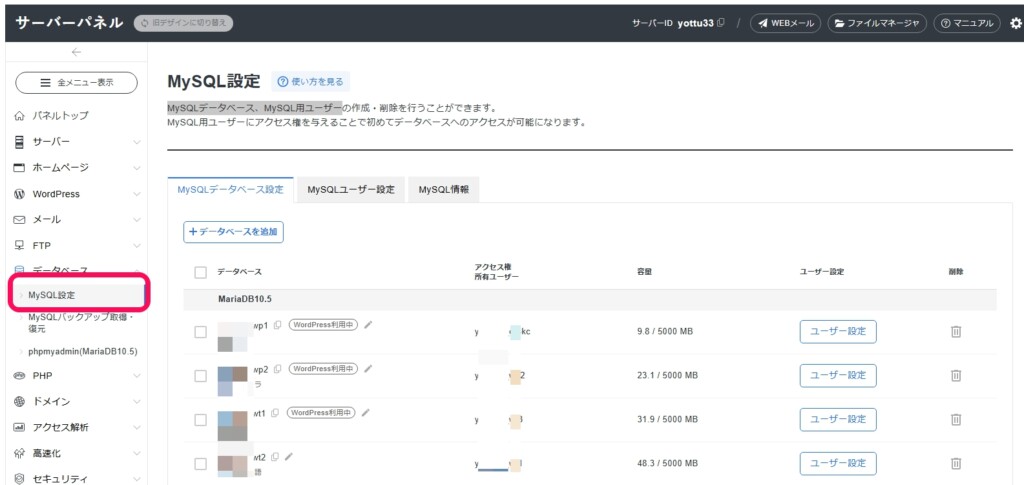Expand the アクセス解析 menu chevron
Image resolution: width=1024 pixels, height=485 pixels.
coord(136,428)
